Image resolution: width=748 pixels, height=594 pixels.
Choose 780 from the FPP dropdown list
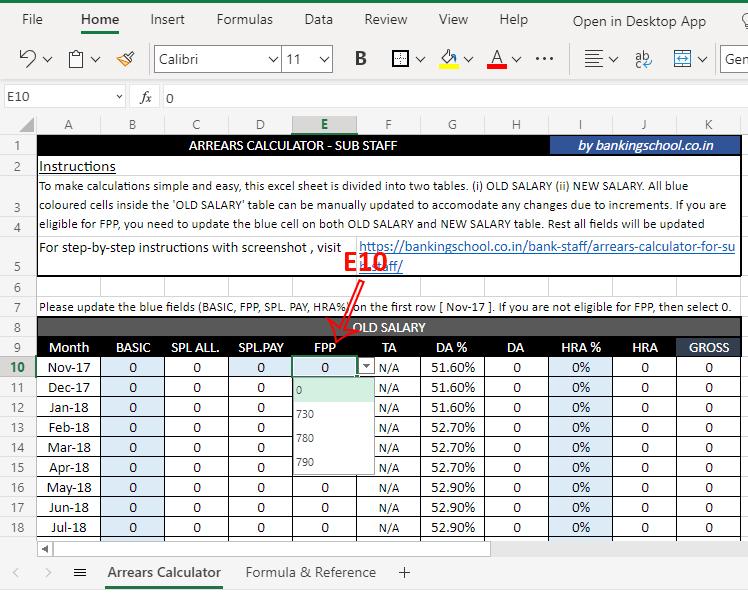point(305,438)
